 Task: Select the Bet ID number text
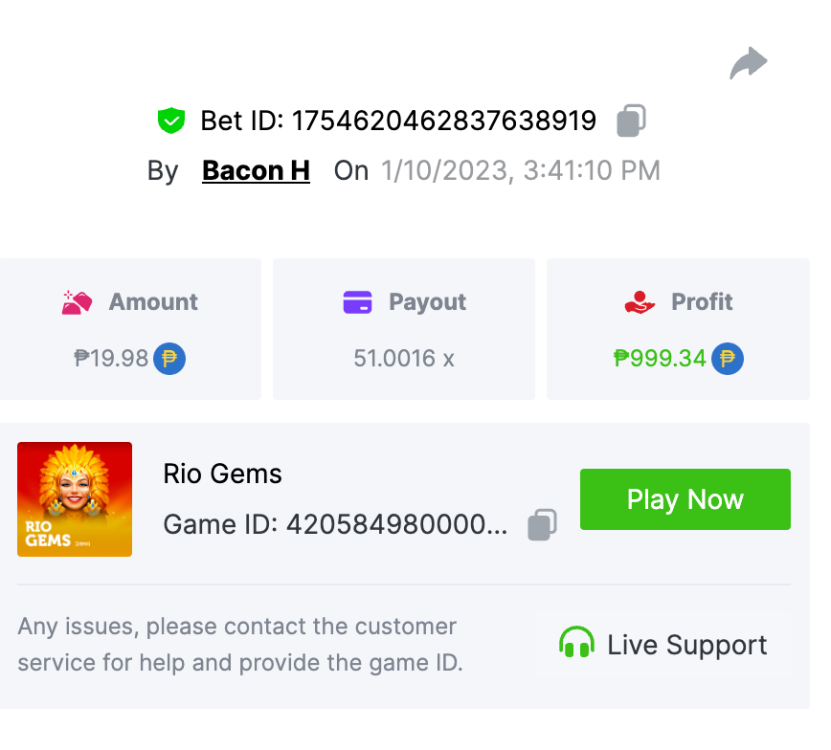(x=444, y=122)
